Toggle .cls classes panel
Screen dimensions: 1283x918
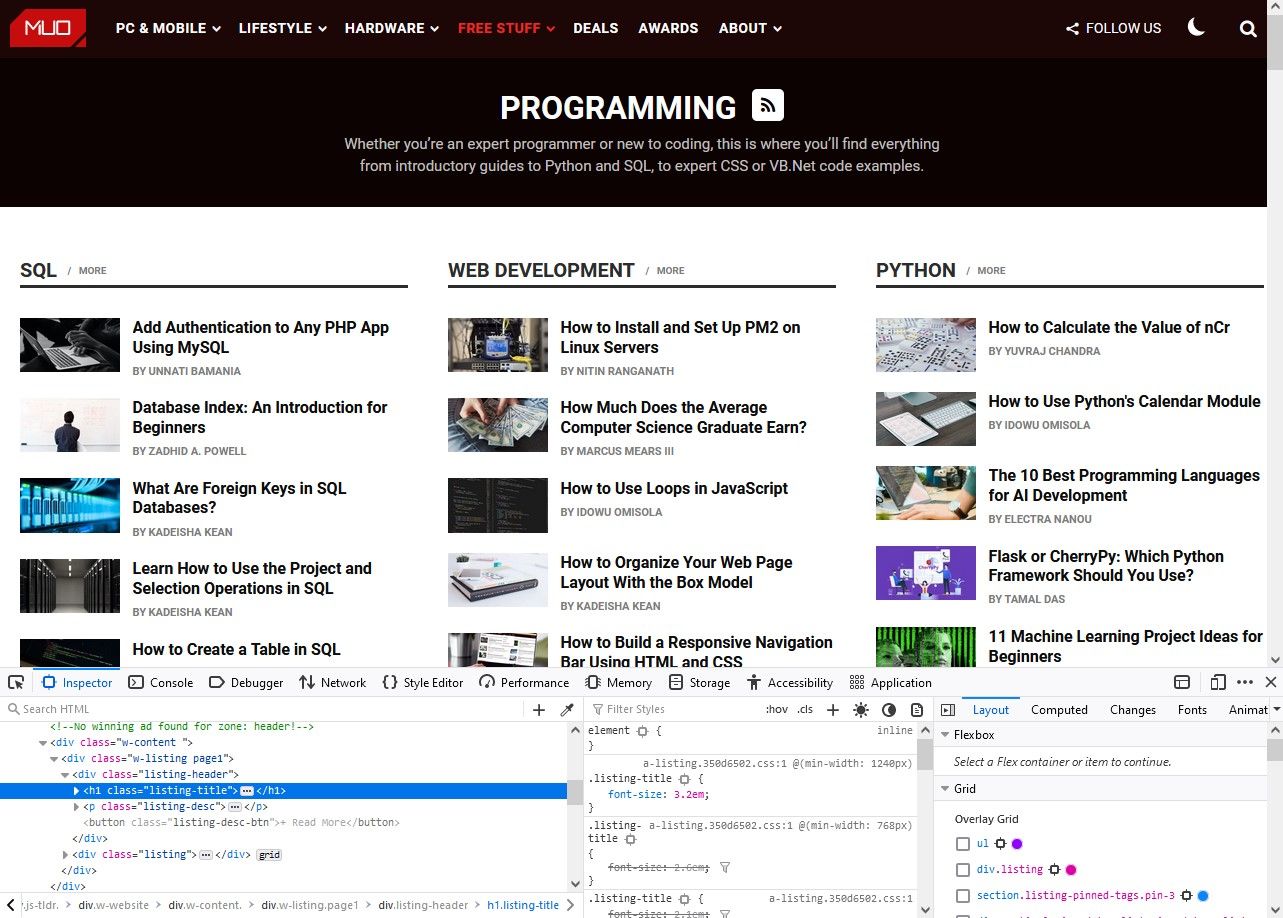click(x=805, y=710)
